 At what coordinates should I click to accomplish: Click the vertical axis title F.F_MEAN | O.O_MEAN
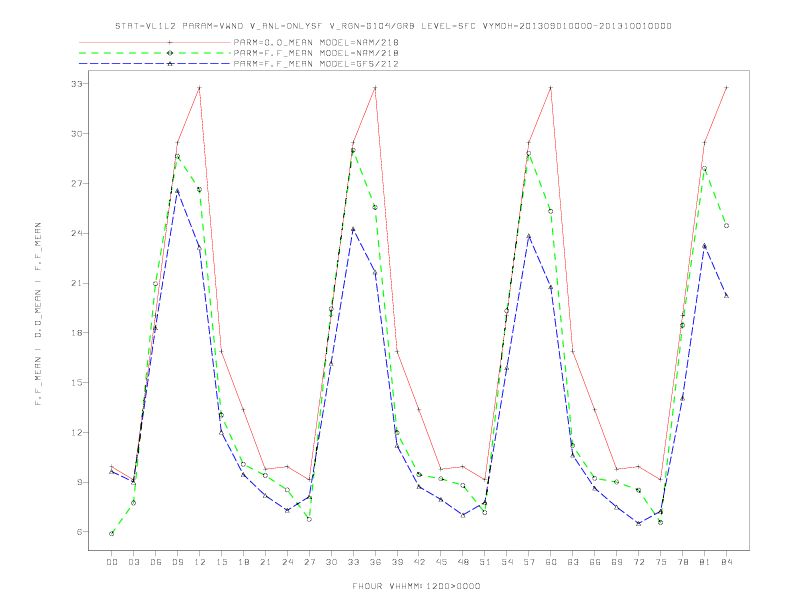click(38, 314)
